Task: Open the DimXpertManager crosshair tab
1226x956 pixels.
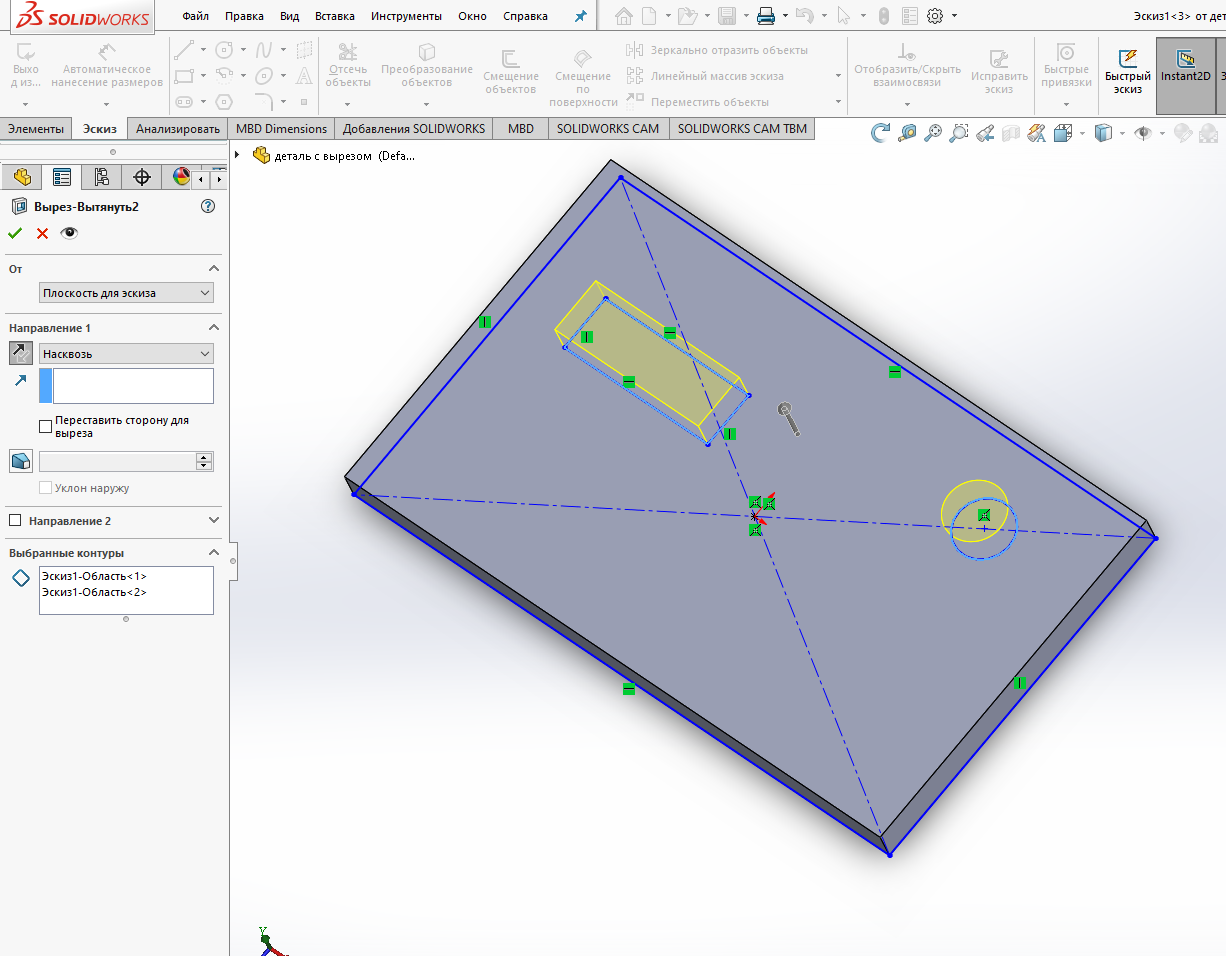Action: [x=142, y=177]
